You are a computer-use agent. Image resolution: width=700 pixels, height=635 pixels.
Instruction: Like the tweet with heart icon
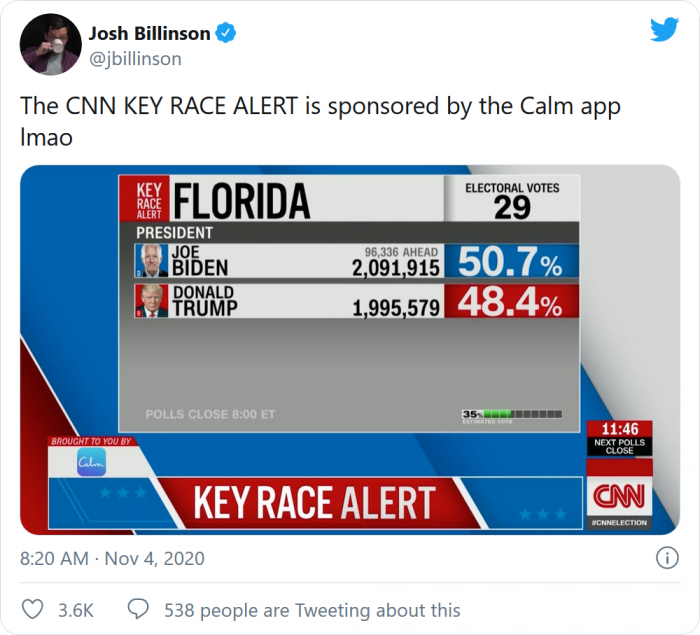(x=33, y=610)
